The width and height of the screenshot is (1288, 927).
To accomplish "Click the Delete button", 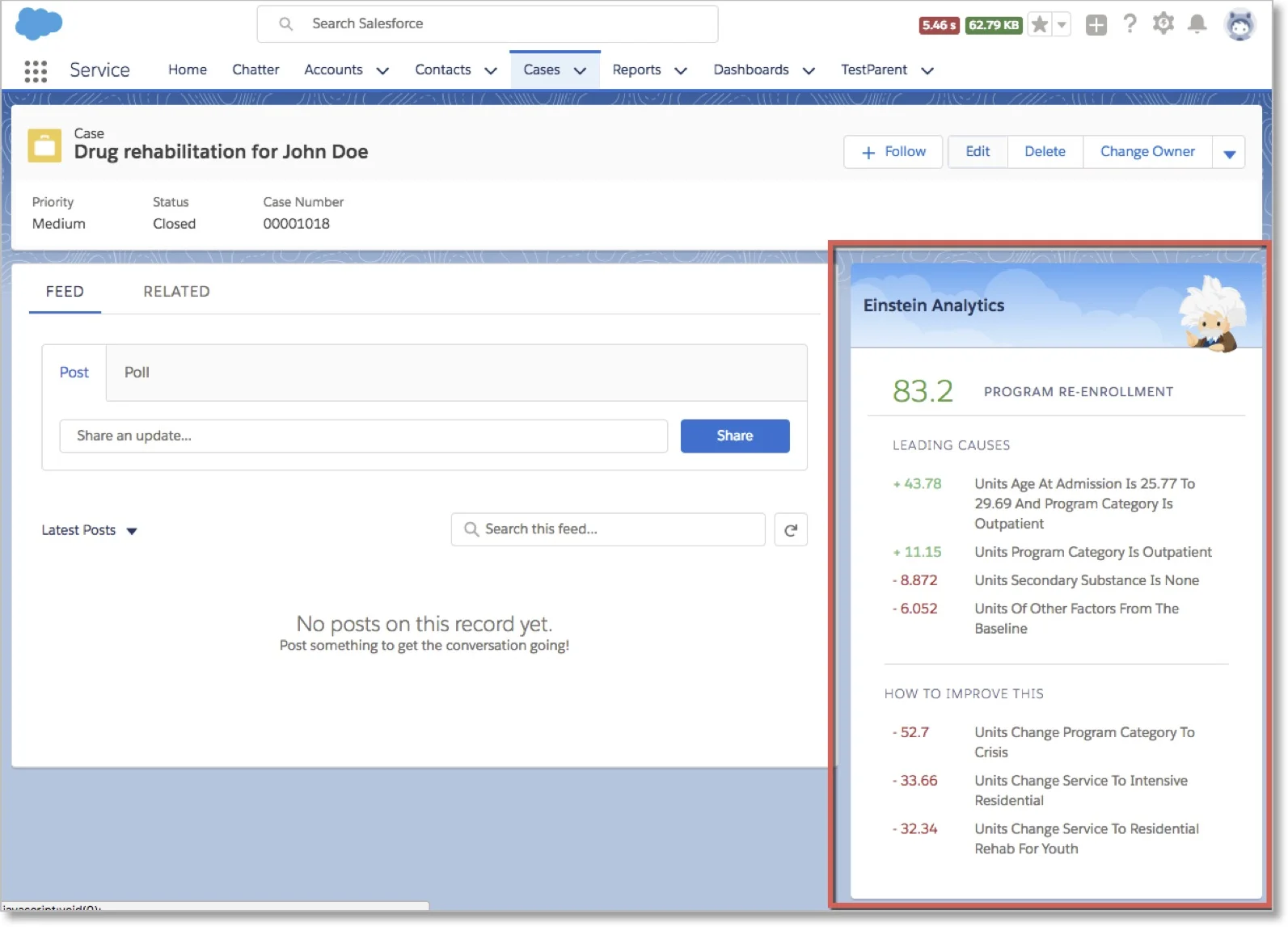I will (1045, 152).
